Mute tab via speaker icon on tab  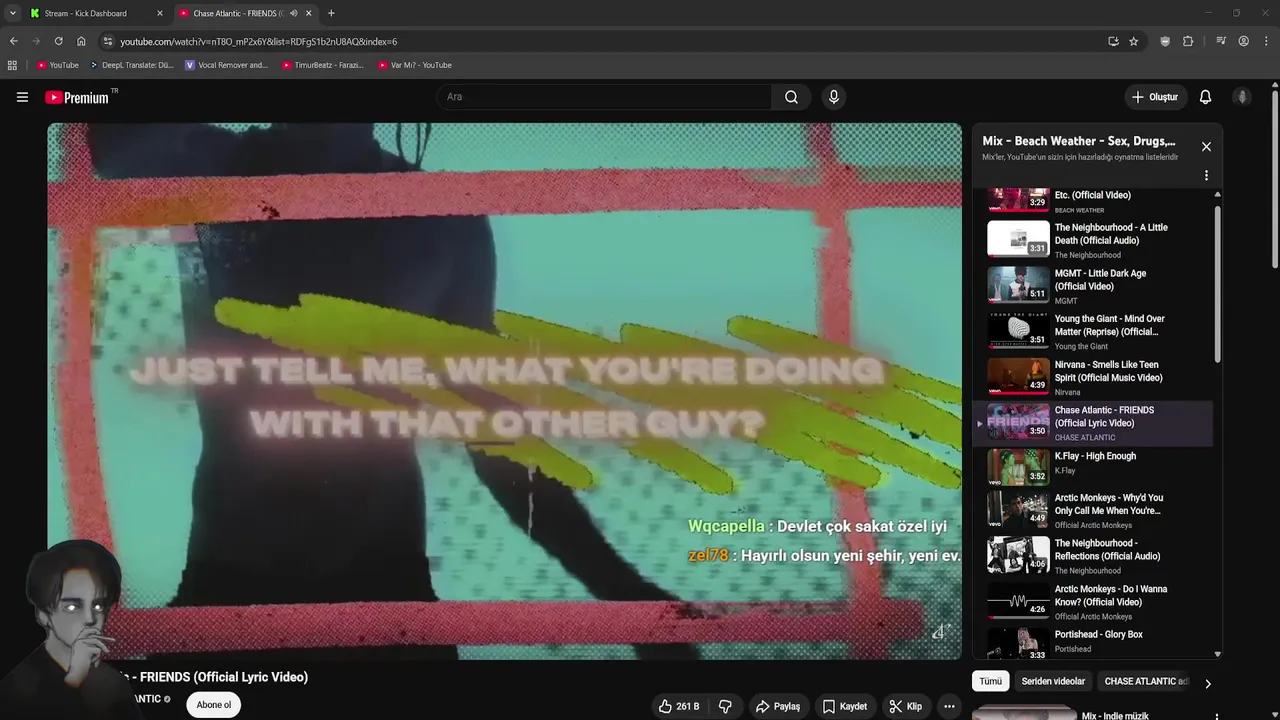pos(293,13)
